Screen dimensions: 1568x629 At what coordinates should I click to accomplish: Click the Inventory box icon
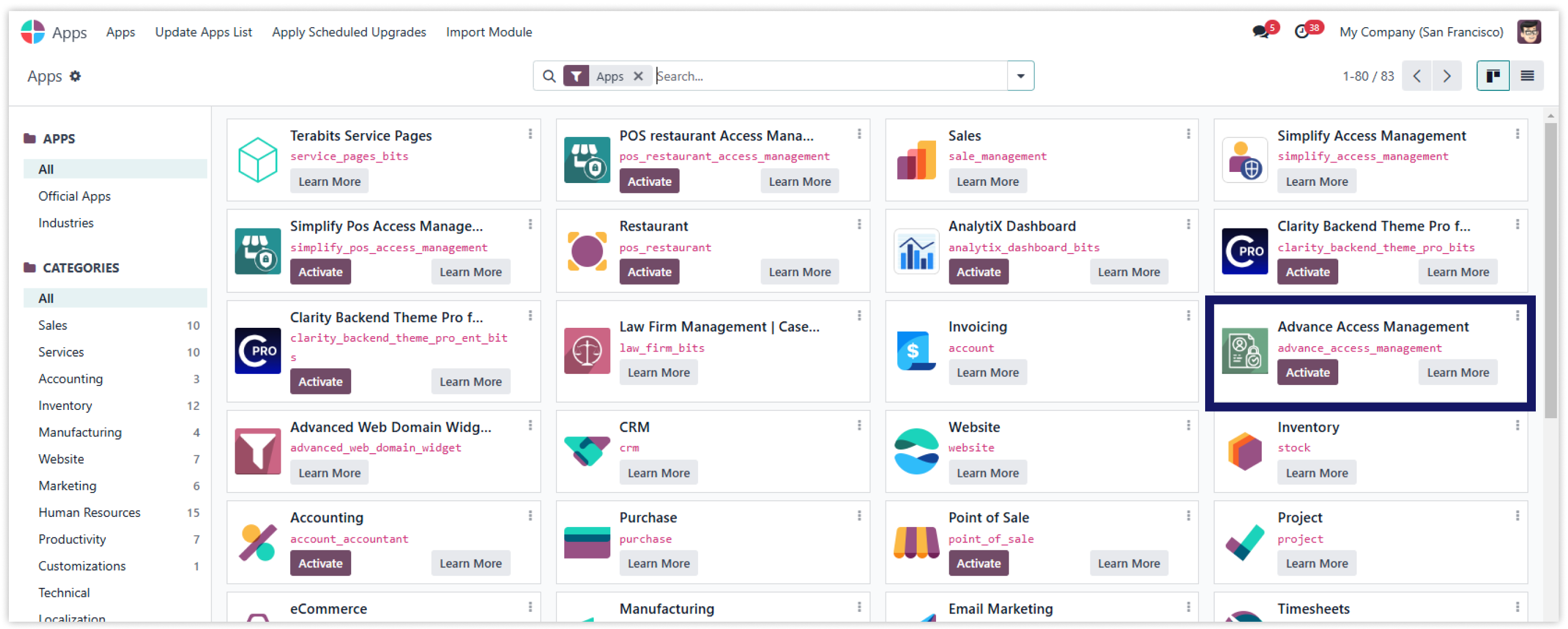(1245, 452)
